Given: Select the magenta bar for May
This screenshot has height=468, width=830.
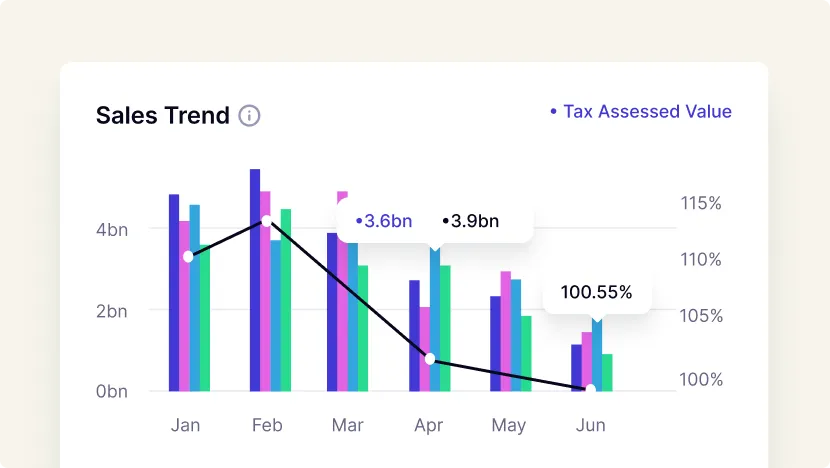Looking at the screenshot, I should tap(506, 330).
